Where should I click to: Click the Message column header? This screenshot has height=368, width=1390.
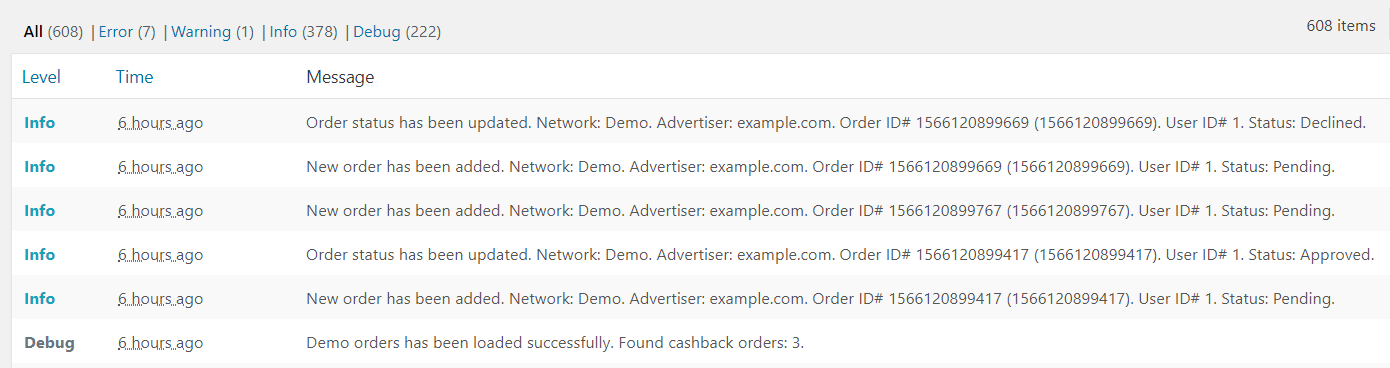pyautogui.click(x=340, y=77)
